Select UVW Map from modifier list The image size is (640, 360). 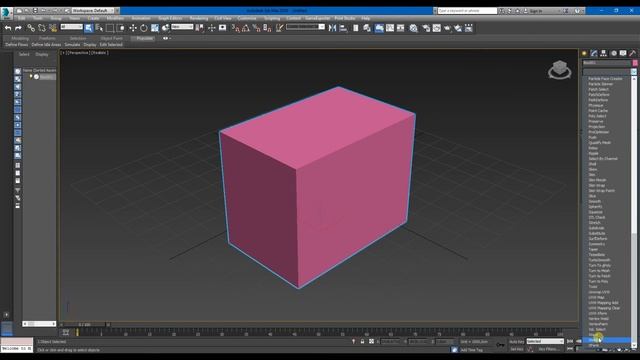click(596, 297)
